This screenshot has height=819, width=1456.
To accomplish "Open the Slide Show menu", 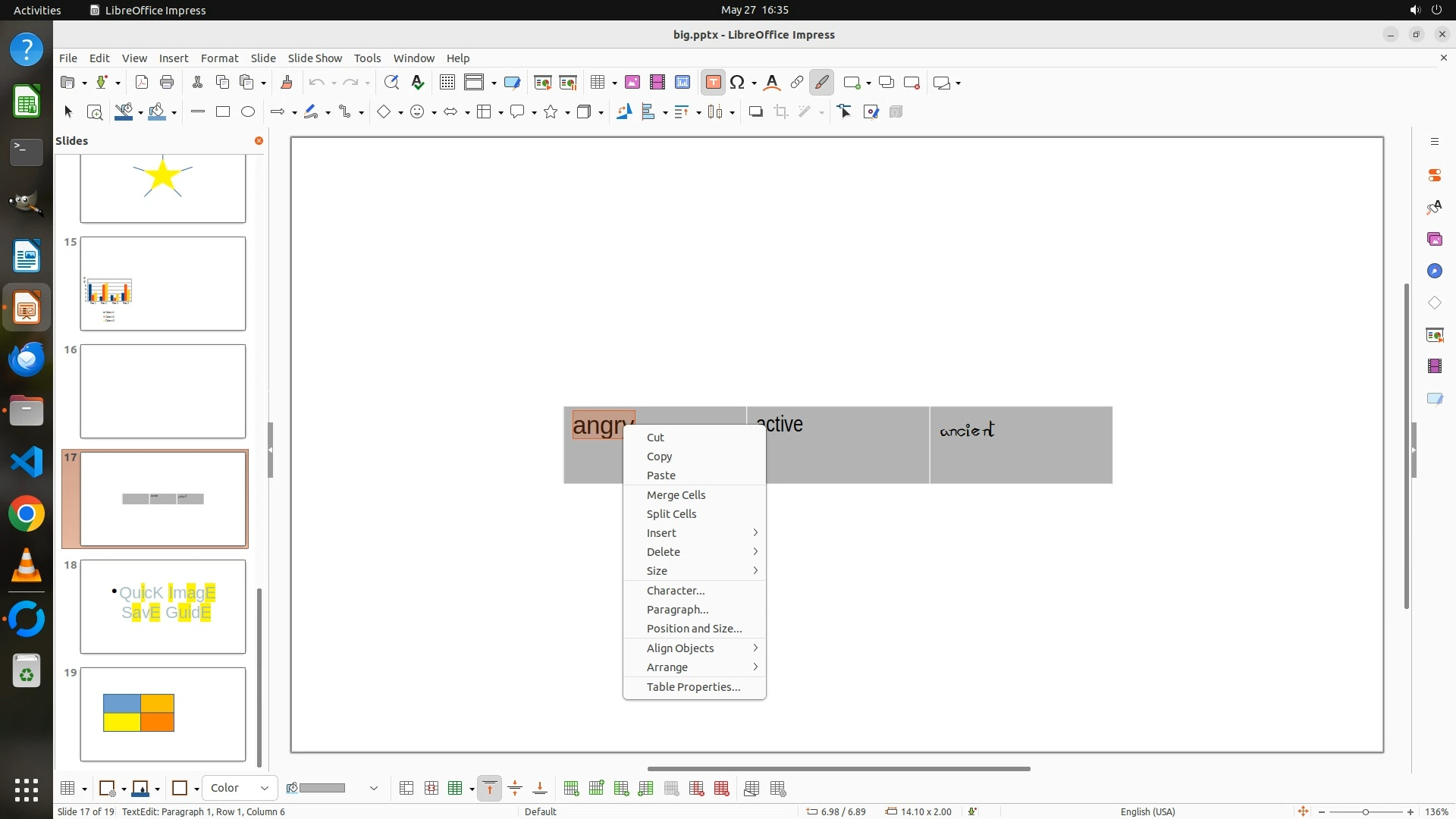I will pos(314,58).
